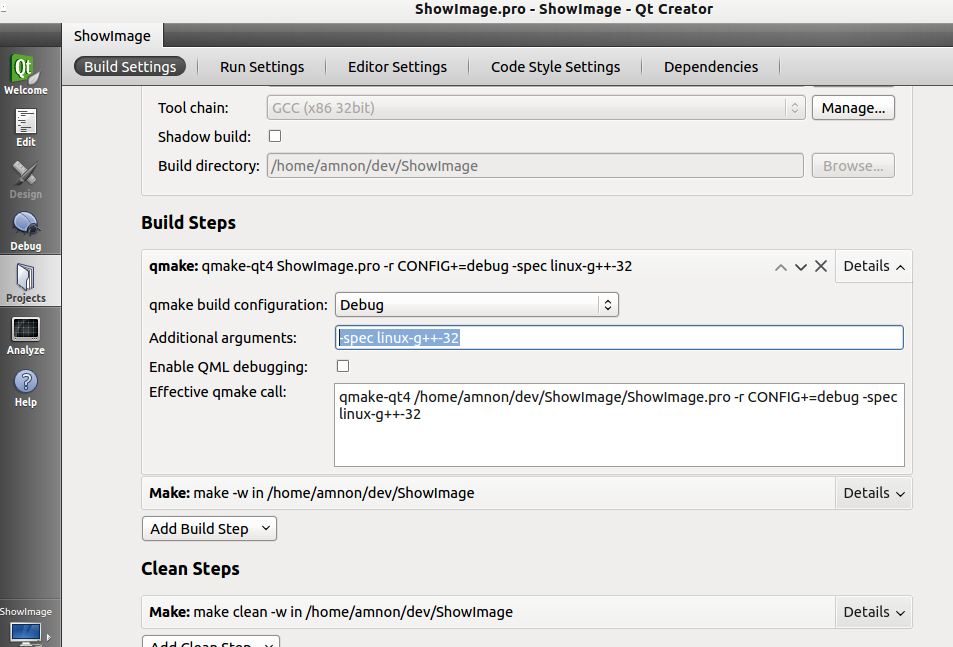Switch to Edit mode
The image size is (953, 647).
pyautogui.click(x=26, y=128)
